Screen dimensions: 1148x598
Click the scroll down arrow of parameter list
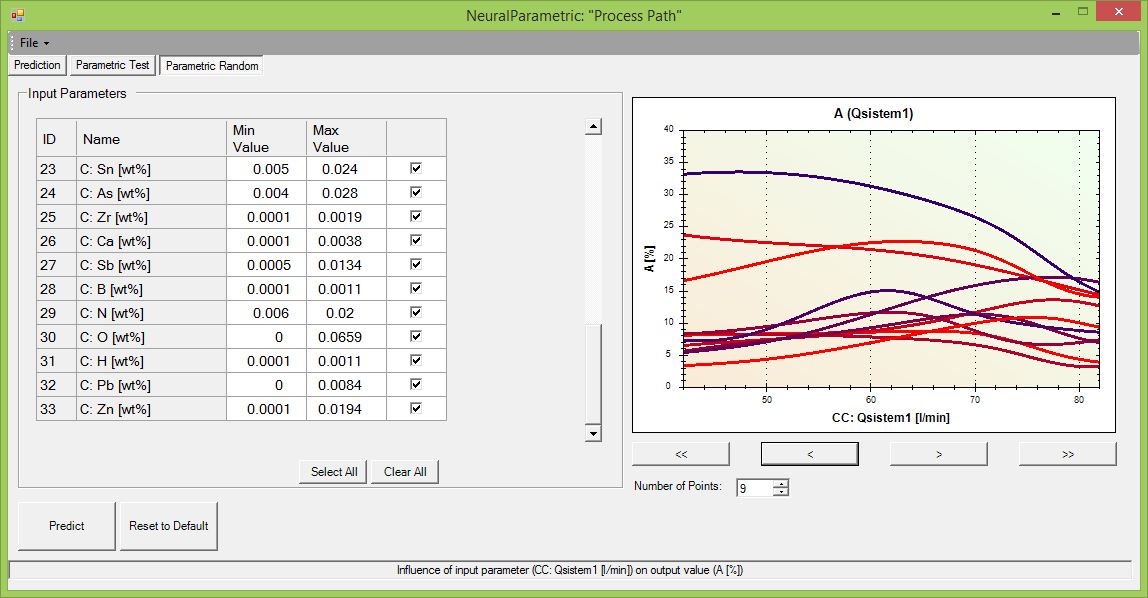click(593, 433)
